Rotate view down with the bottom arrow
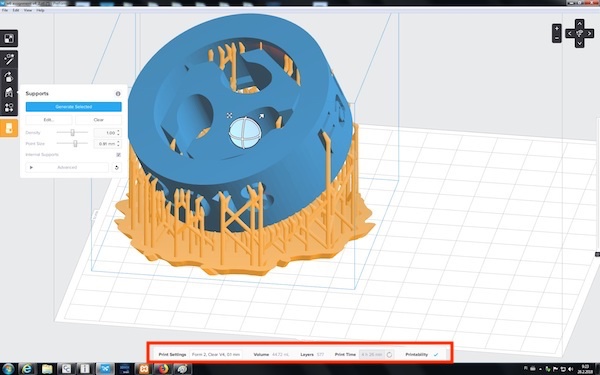 (579, 43)
